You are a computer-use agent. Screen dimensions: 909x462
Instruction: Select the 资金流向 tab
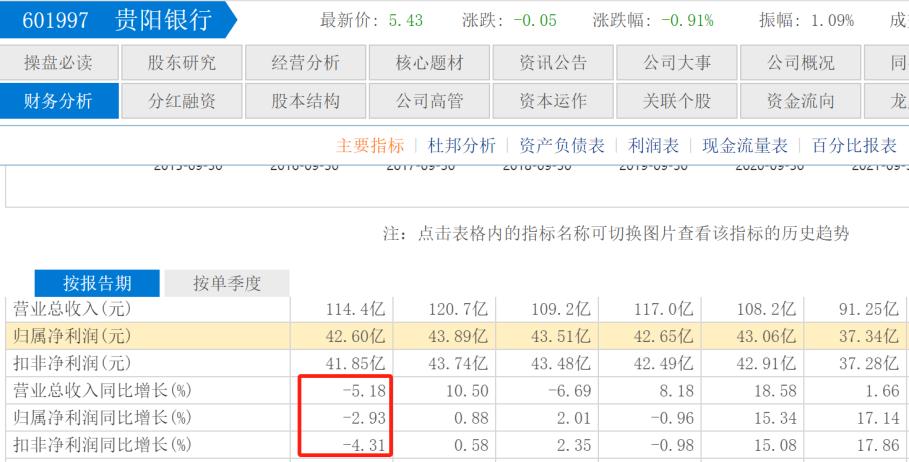point(800,100)
